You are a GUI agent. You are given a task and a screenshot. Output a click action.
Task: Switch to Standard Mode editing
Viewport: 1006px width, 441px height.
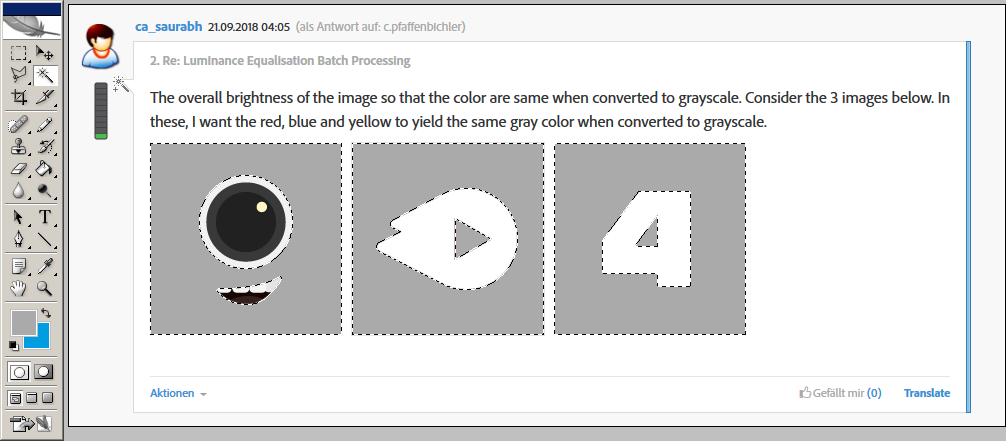(x=19, y=372)
